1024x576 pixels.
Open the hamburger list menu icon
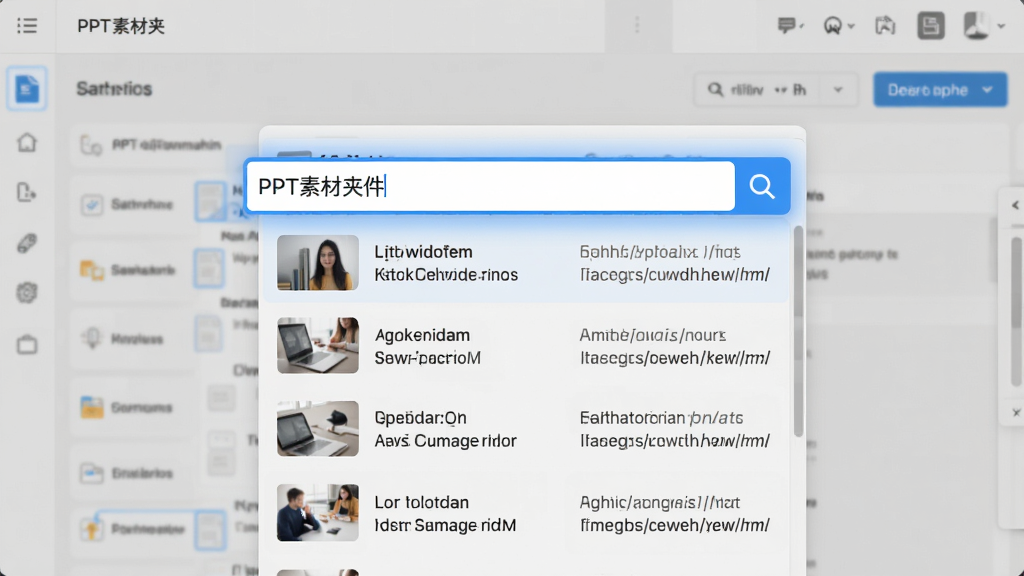(27, 25)
